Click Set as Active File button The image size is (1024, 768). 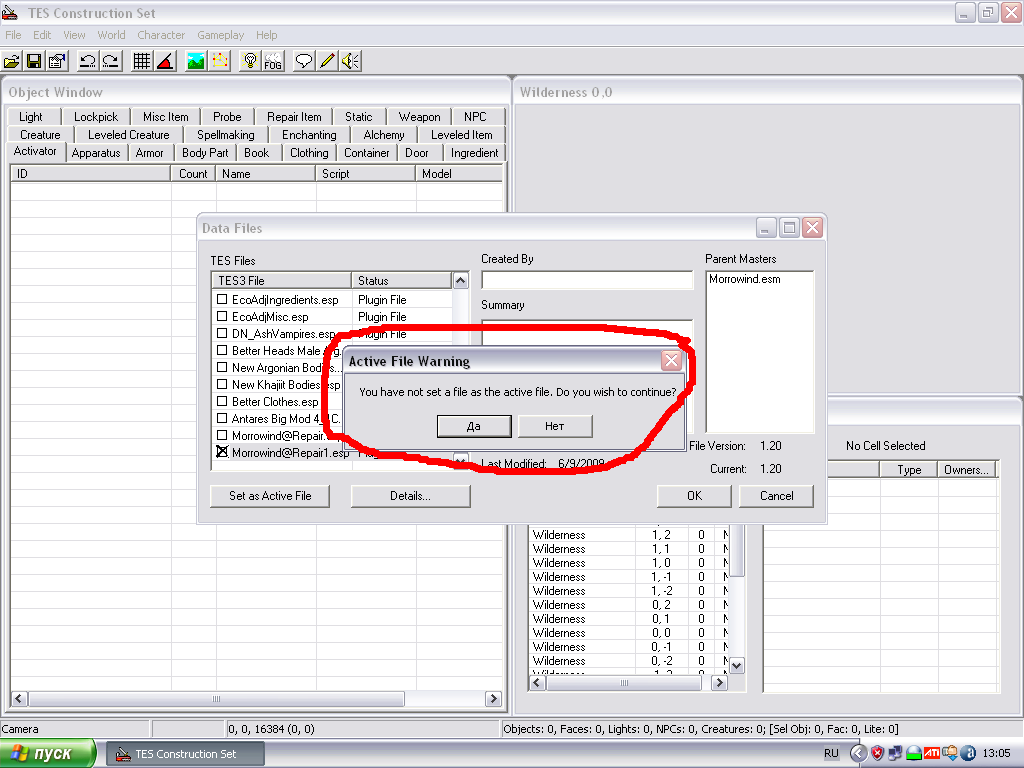(x=270, y=496)
